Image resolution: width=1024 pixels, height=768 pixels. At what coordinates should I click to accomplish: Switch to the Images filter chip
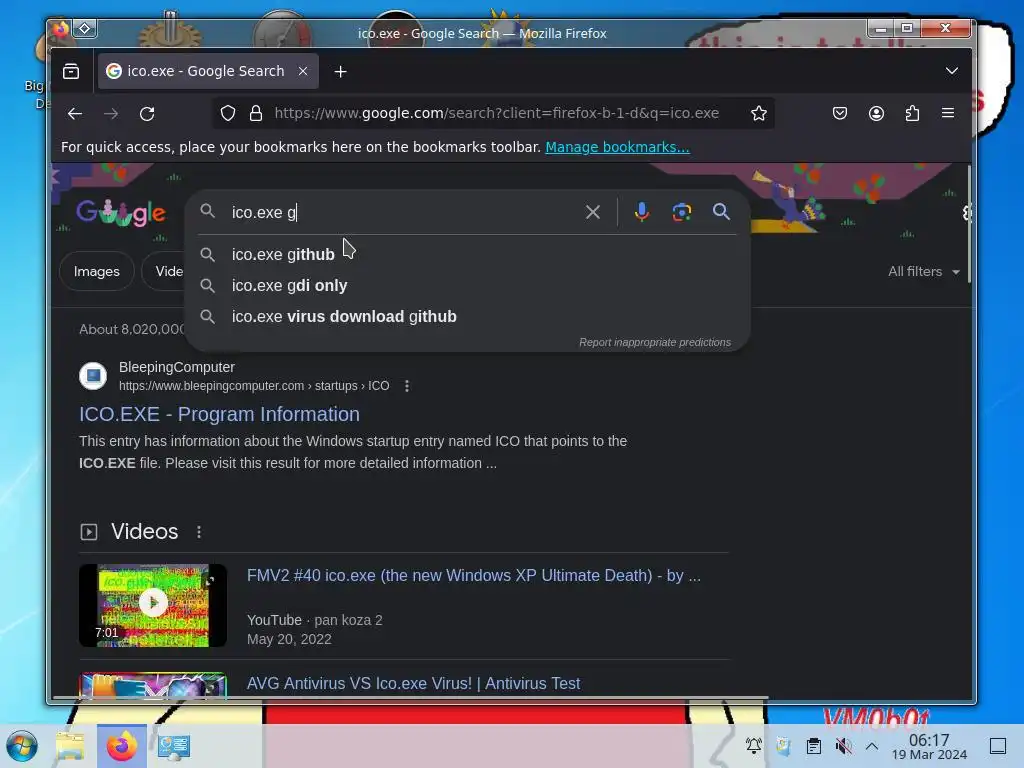(97, 271)
